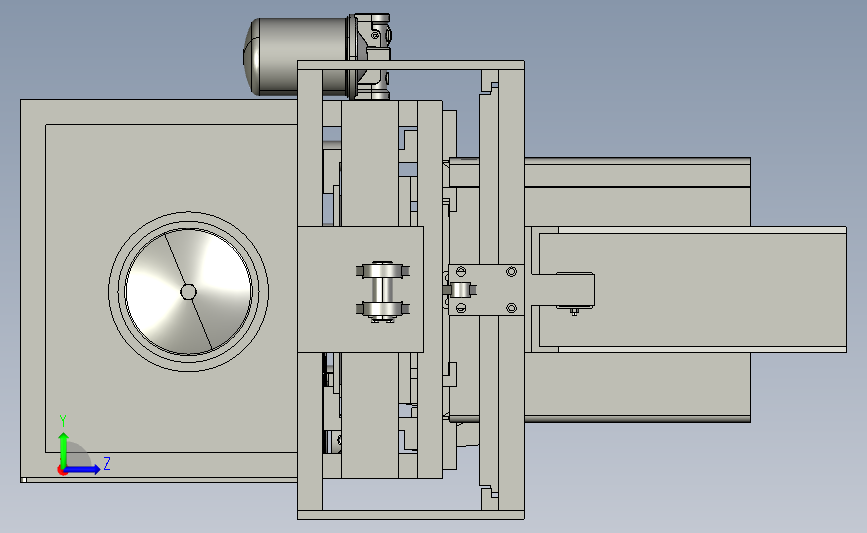
Task: Select the red origin point of the triad
Action: pos(62,471)
